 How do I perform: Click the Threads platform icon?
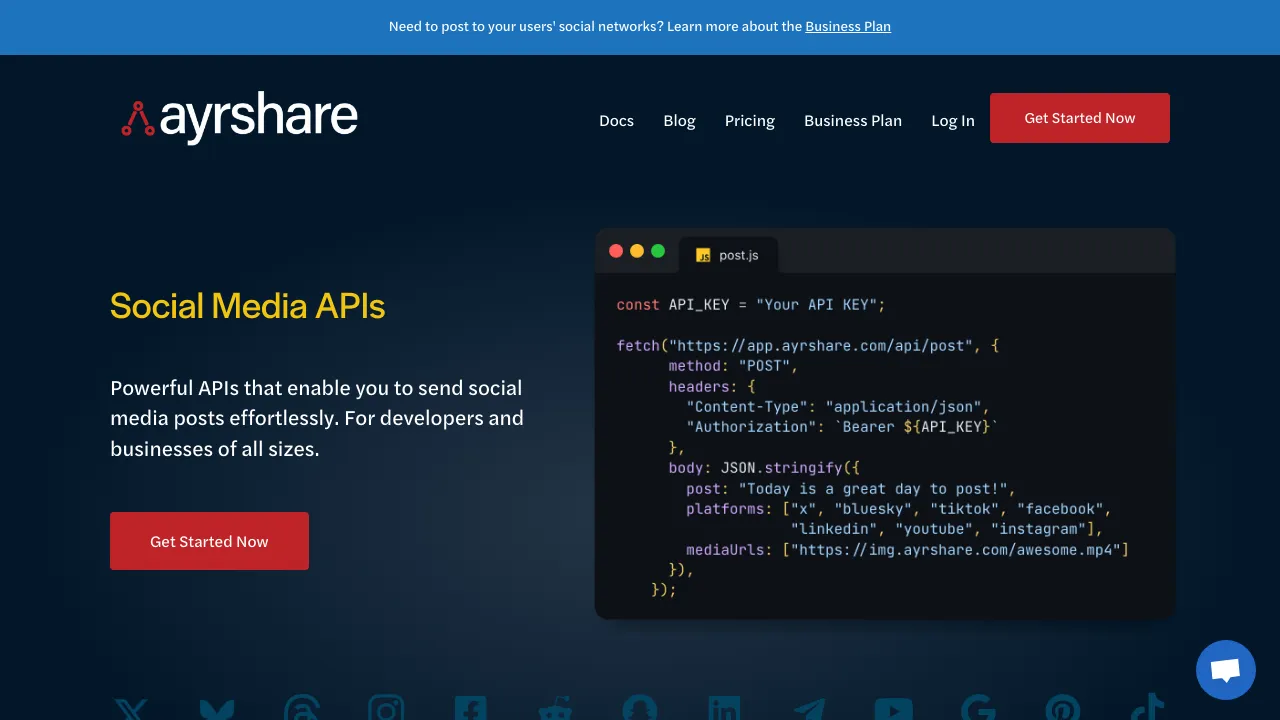301,708
